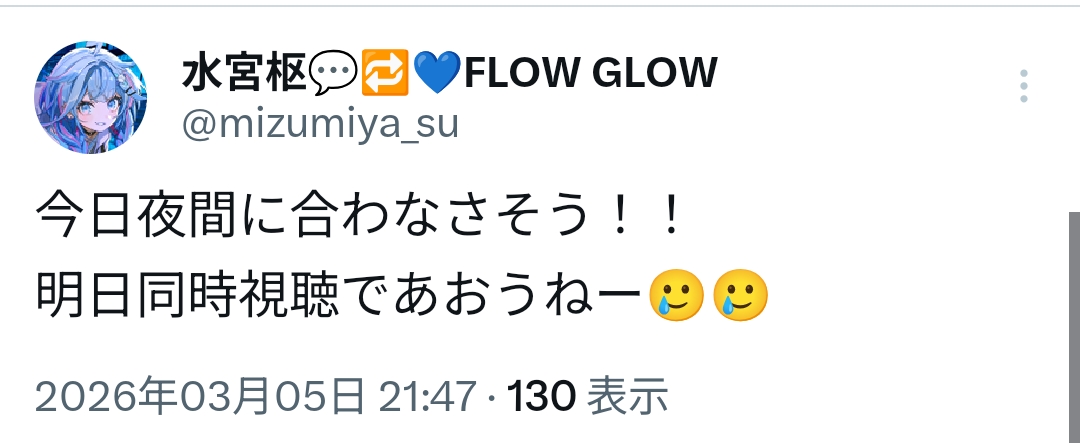Click the speech bubble emoji in the name
The height and width of the screenshot is (443, 1080).
[333, 73]
